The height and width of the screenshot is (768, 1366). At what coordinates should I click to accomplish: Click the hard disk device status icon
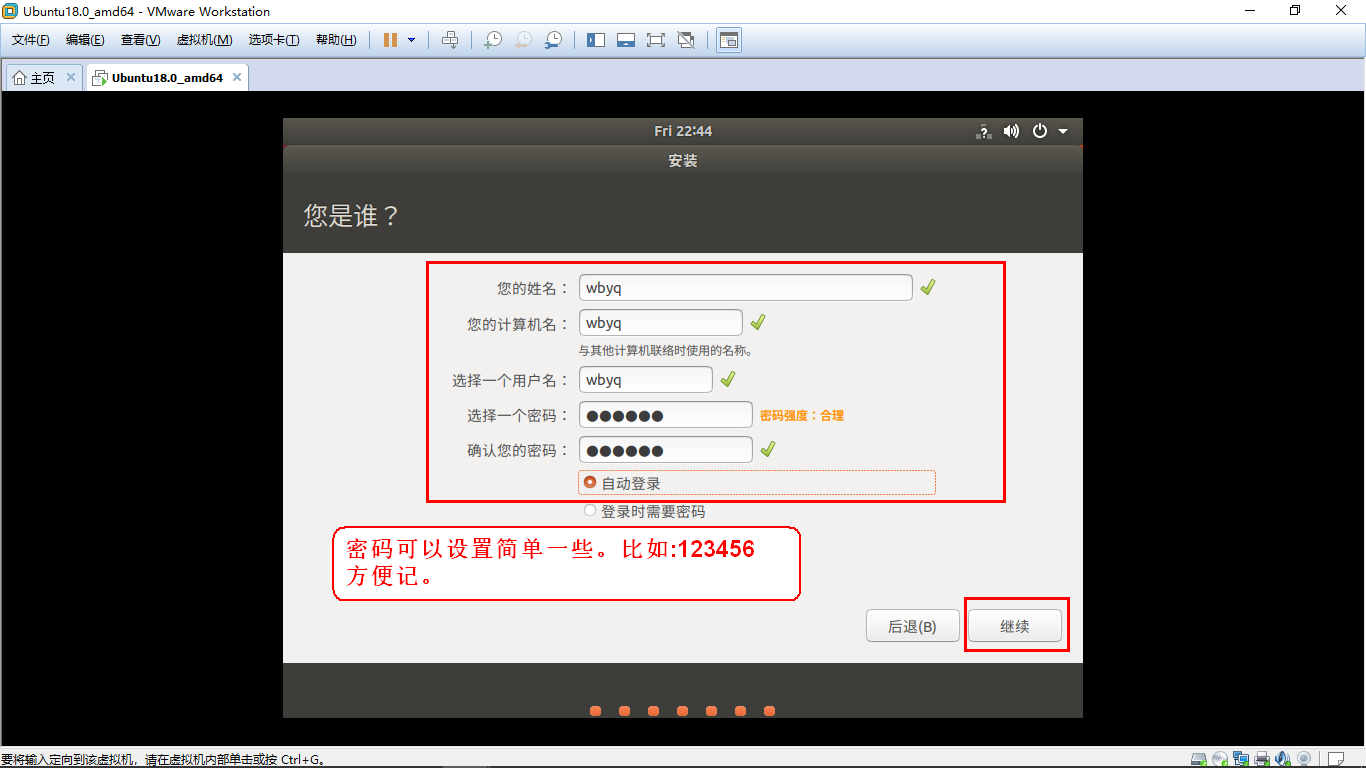point(1199,759)
